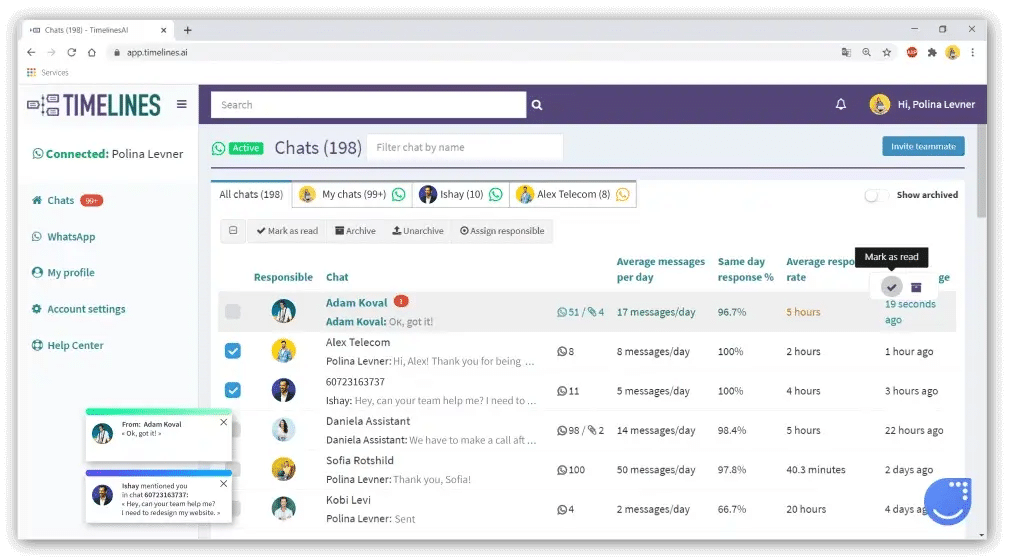Viewport: 1024px width, 559px height.
Task: Click the Filter chat by name field
Action: (x=464, y=147)
